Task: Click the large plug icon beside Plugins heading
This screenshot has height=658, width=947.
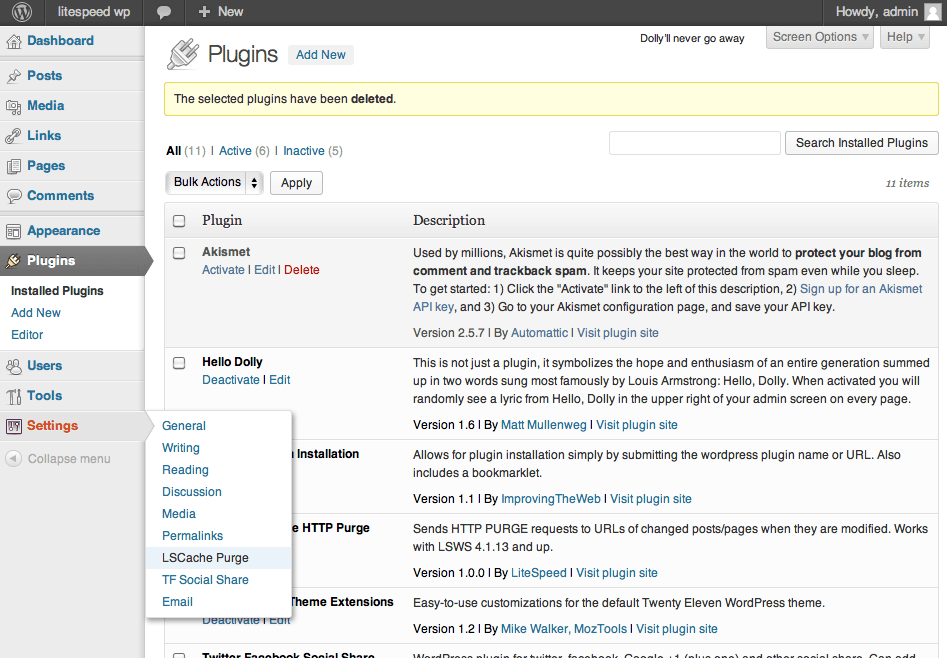Action: 183,54
